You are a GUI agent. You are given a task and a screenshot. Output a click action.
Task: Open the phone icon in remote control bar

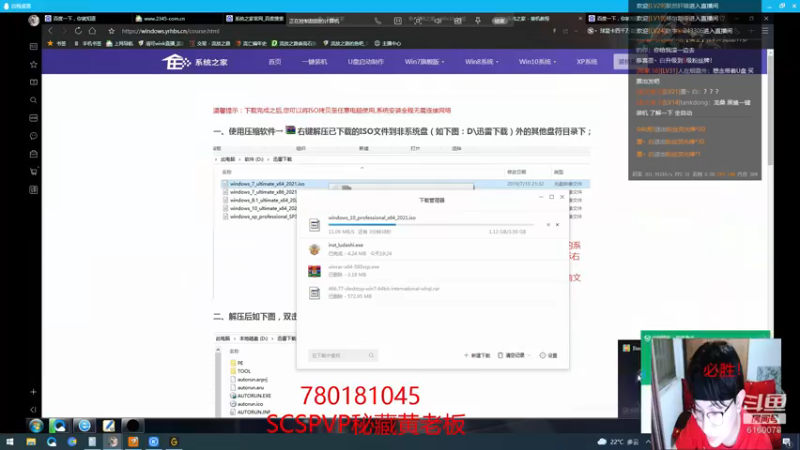pos(378,21)
